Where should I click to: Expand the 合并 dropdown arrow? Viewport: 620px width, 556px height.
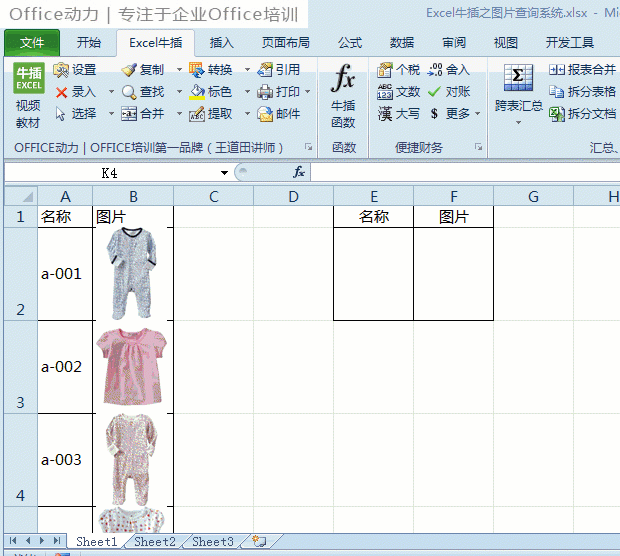click(180, 114)
